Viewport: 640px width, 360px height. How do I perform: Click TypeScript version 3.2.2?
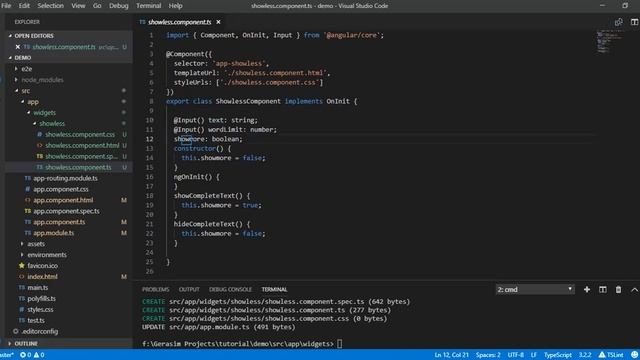click(x=585, y=355)
